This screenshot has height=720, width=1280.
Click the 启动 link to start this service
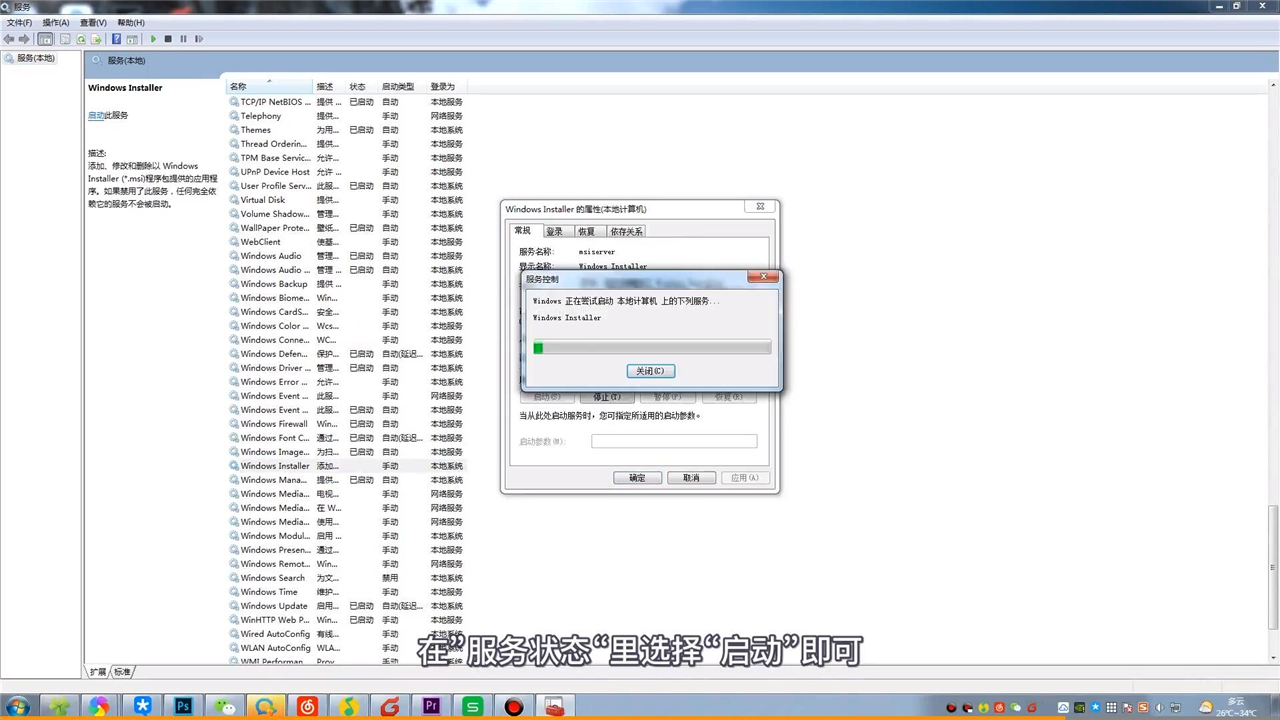coord(96,115)
